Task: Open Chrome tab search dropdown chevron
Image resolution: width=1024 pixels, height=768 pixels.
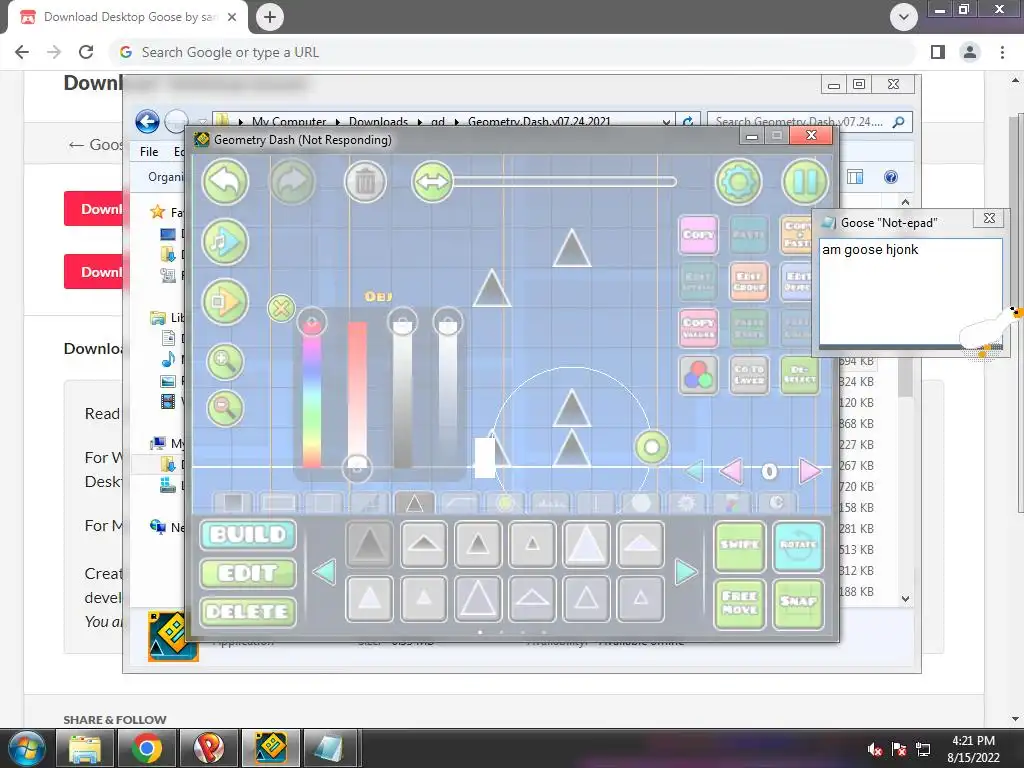Action: click(x=904, y=17)
